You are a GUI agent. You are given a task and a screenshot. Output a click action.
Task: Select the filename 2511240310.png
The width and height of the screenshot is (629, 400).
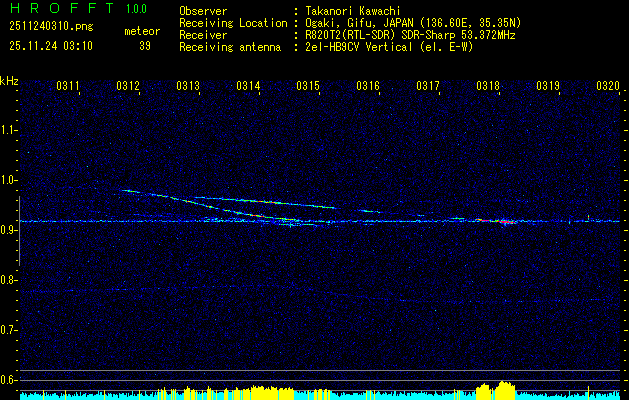[51, 27]
